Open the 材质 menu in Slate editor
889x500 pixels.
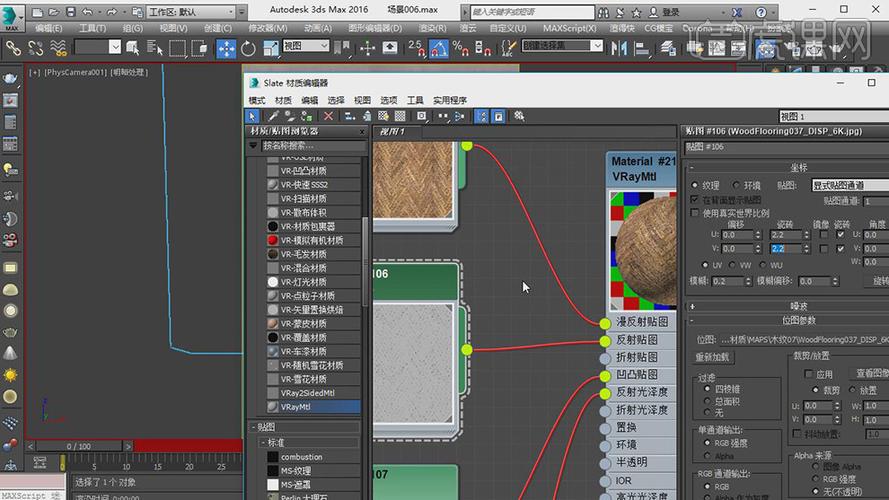tap(283, 100)
